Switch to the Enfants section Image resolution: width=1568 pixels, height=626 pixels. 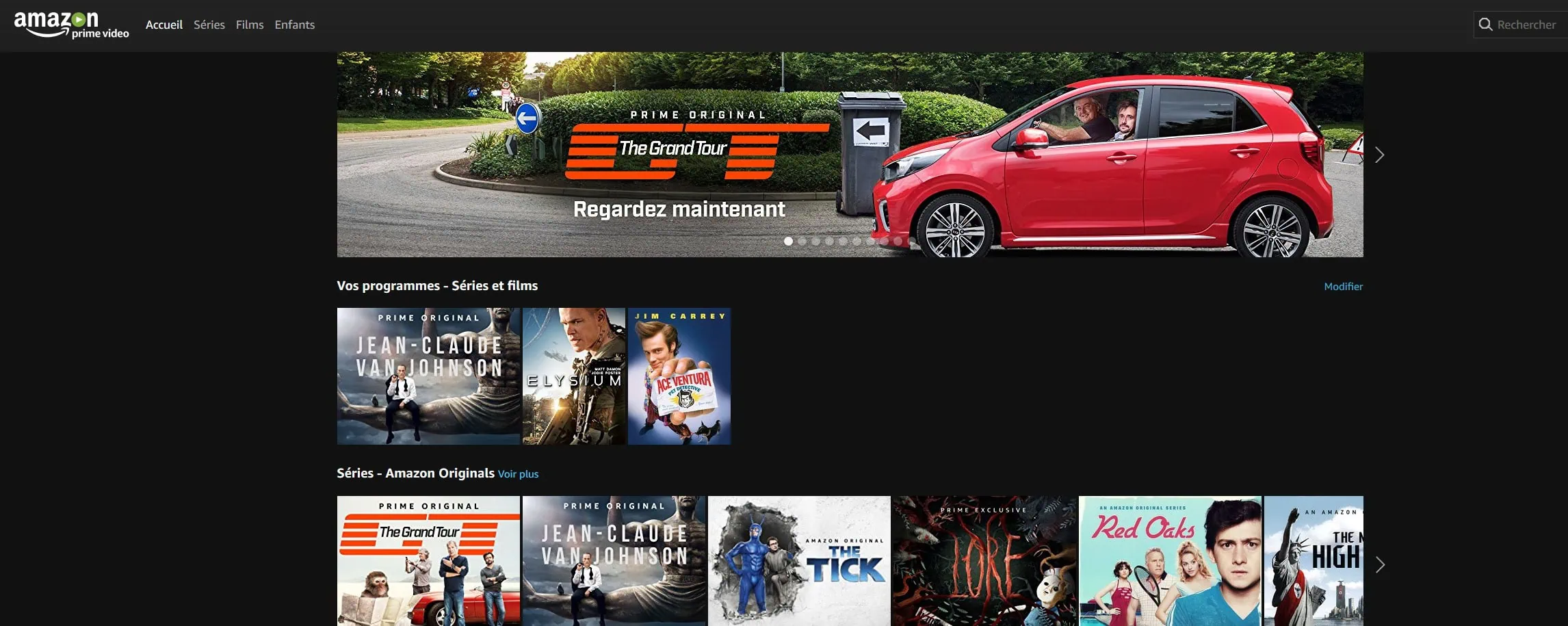click(x=294, y=25)
